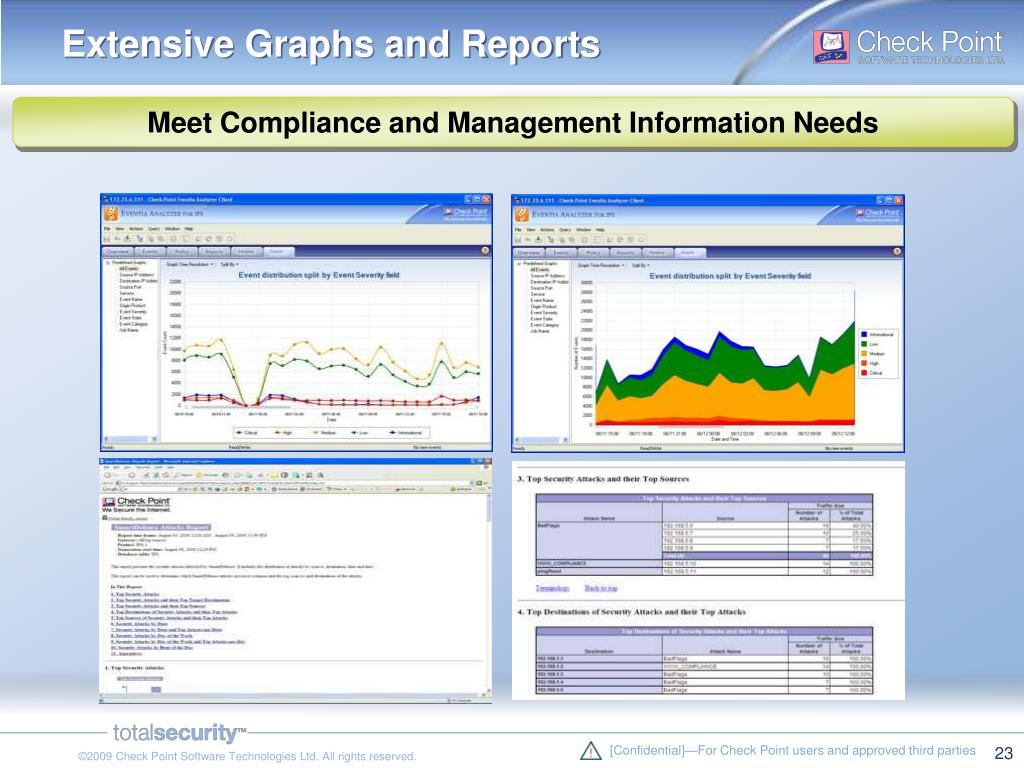
Task: Switch to Policy tab in area-chart window
Action: (x=593, y=253)
